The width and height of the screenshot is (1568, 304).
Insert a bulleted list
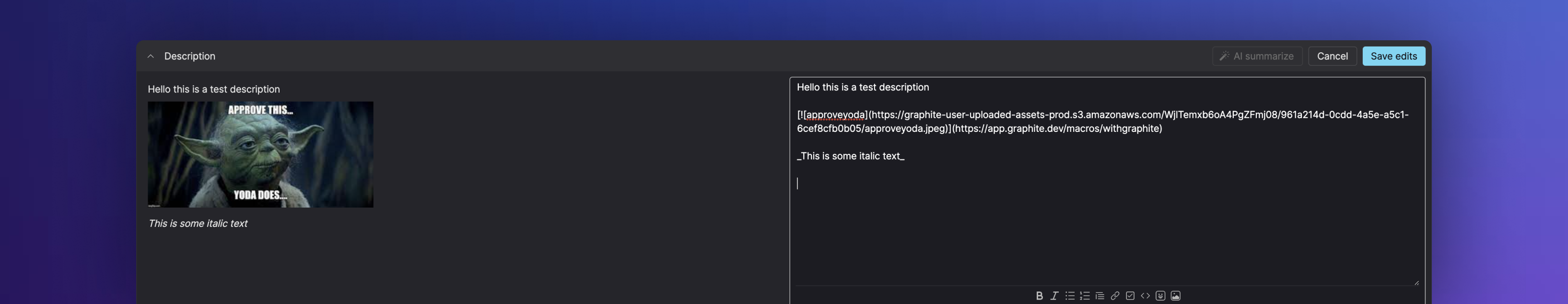tap(1069, 295)
